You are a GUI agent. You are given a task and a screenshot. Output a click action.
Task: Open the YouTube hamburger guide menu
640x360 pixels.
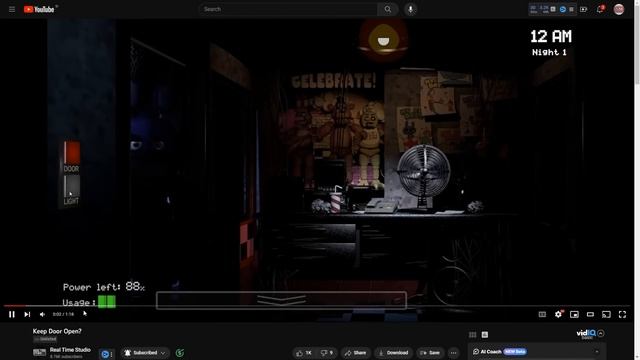(x=12, y=9)
